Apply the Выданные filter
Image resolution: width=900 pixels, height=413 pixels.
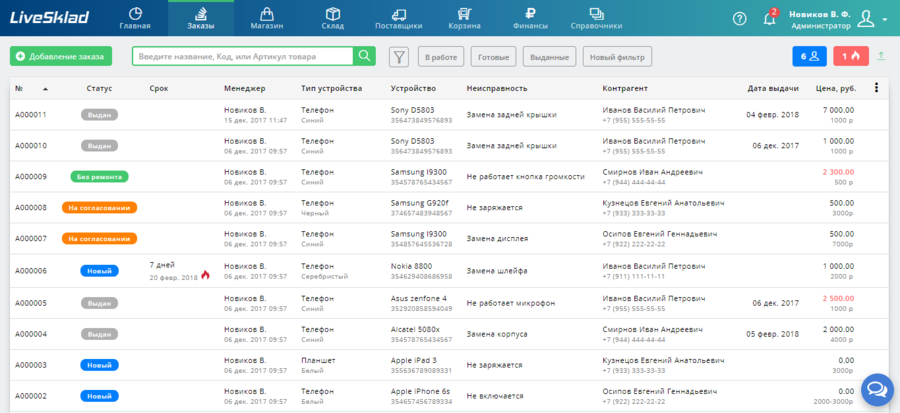[549, 57]
